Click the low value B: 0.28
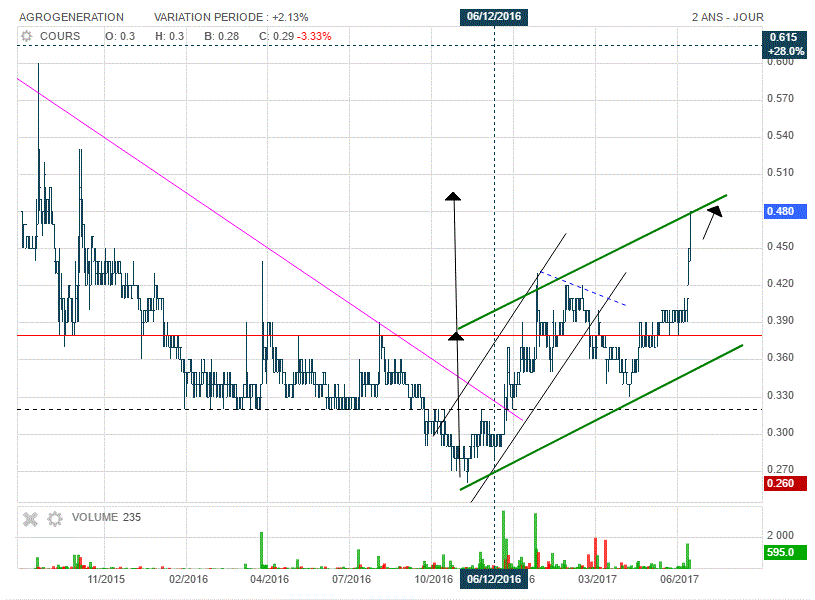815x600 pixels. (222, 36)
